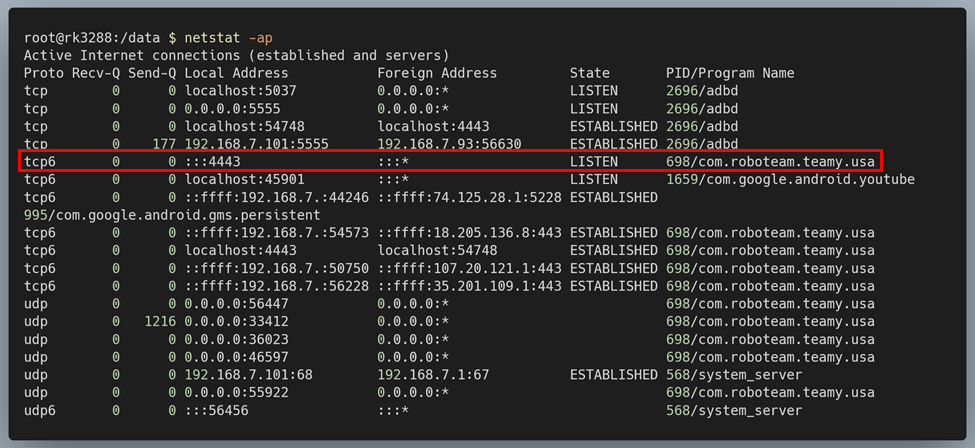975x448 pixels.
Task: Select the 1659/com.google.android.youtube program entry
Action: coord(790,179)
